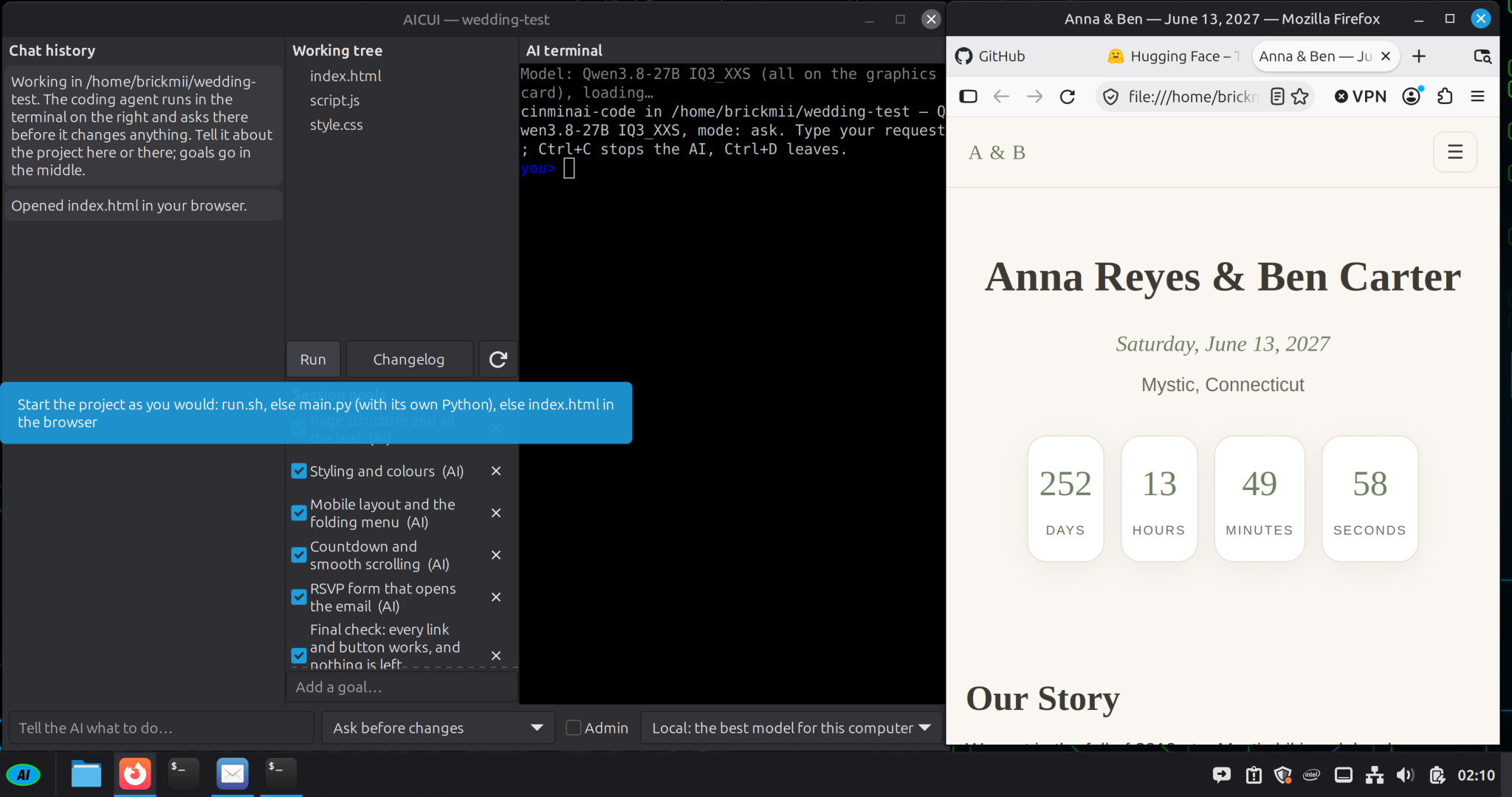Click the Tell the AI what to do field
The width and height of the screenshot is (1512, 797).
162,728
